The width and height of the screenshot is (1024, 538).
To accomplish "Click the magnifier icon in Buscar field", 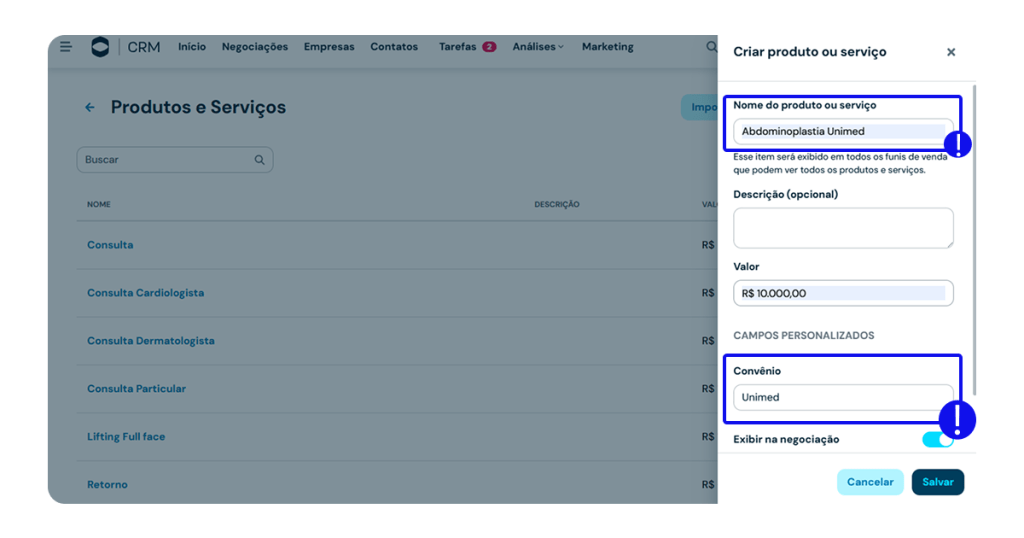I will click(x=260, y=160).
